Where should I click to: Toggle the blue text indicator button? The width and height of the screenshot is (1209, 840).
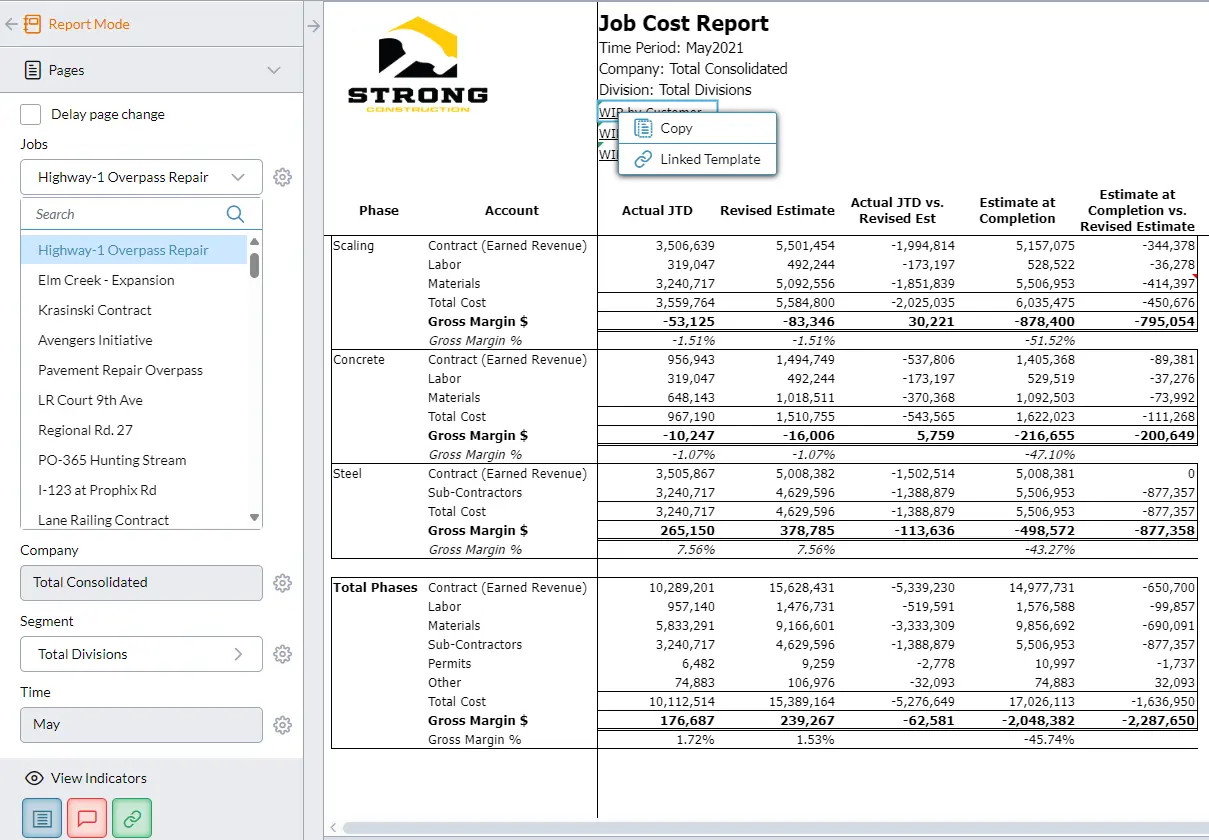pos(42,818)
